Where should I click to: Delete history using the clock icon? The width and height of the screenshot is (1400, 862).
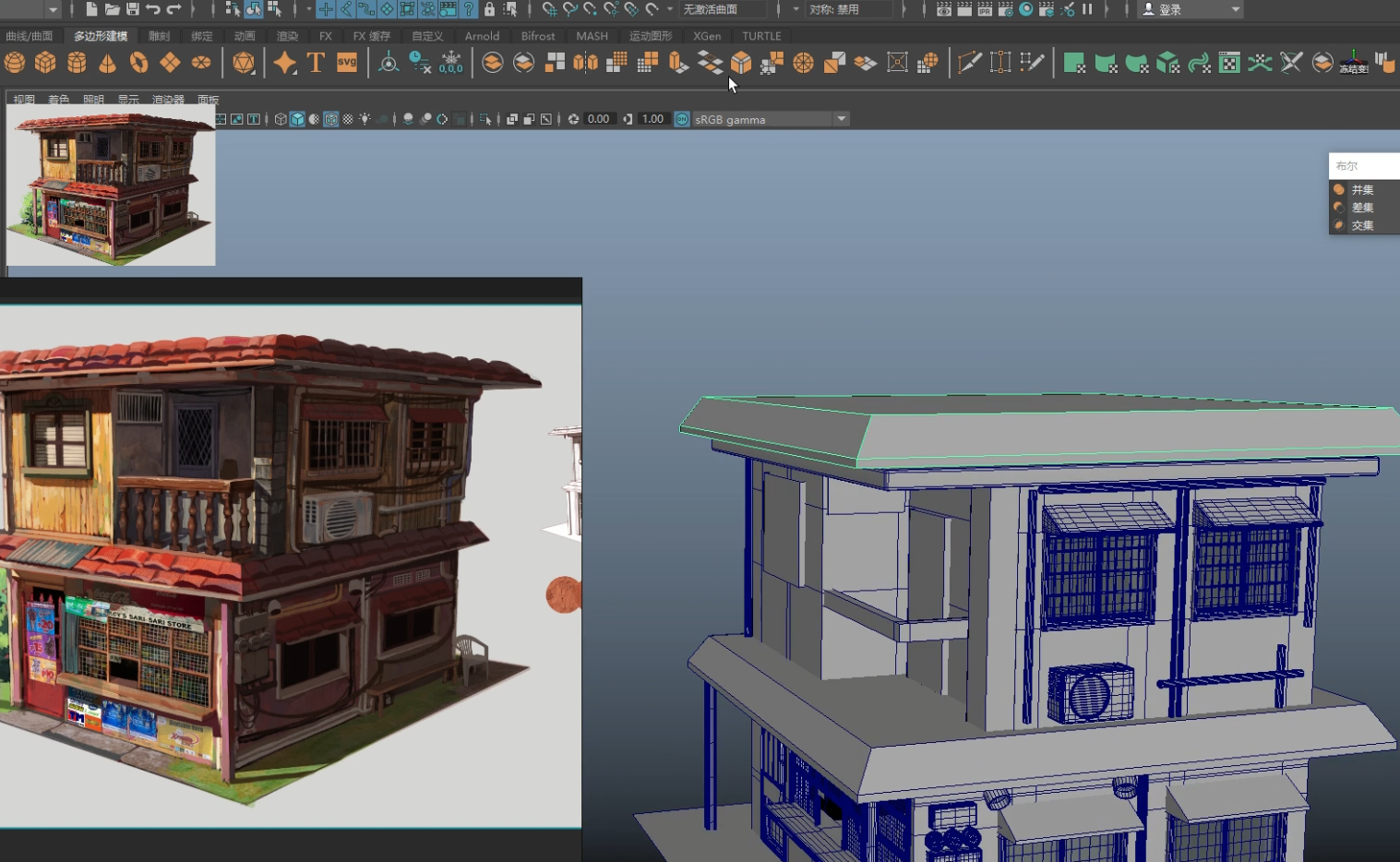pos(420,63)
